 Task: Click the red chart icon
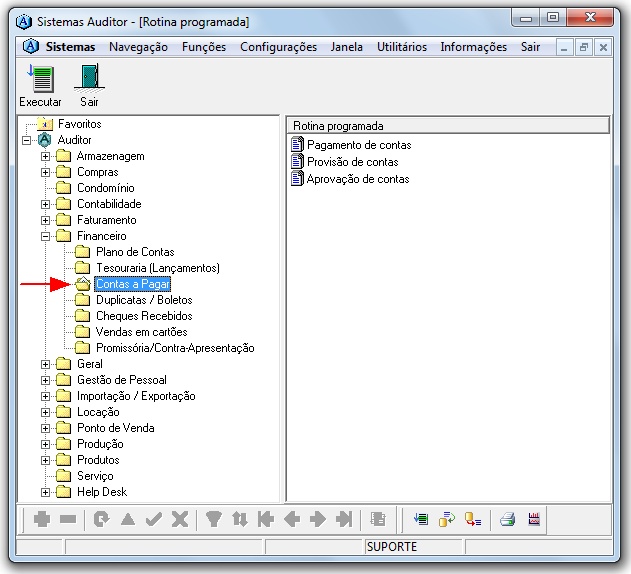pos(534,519)
